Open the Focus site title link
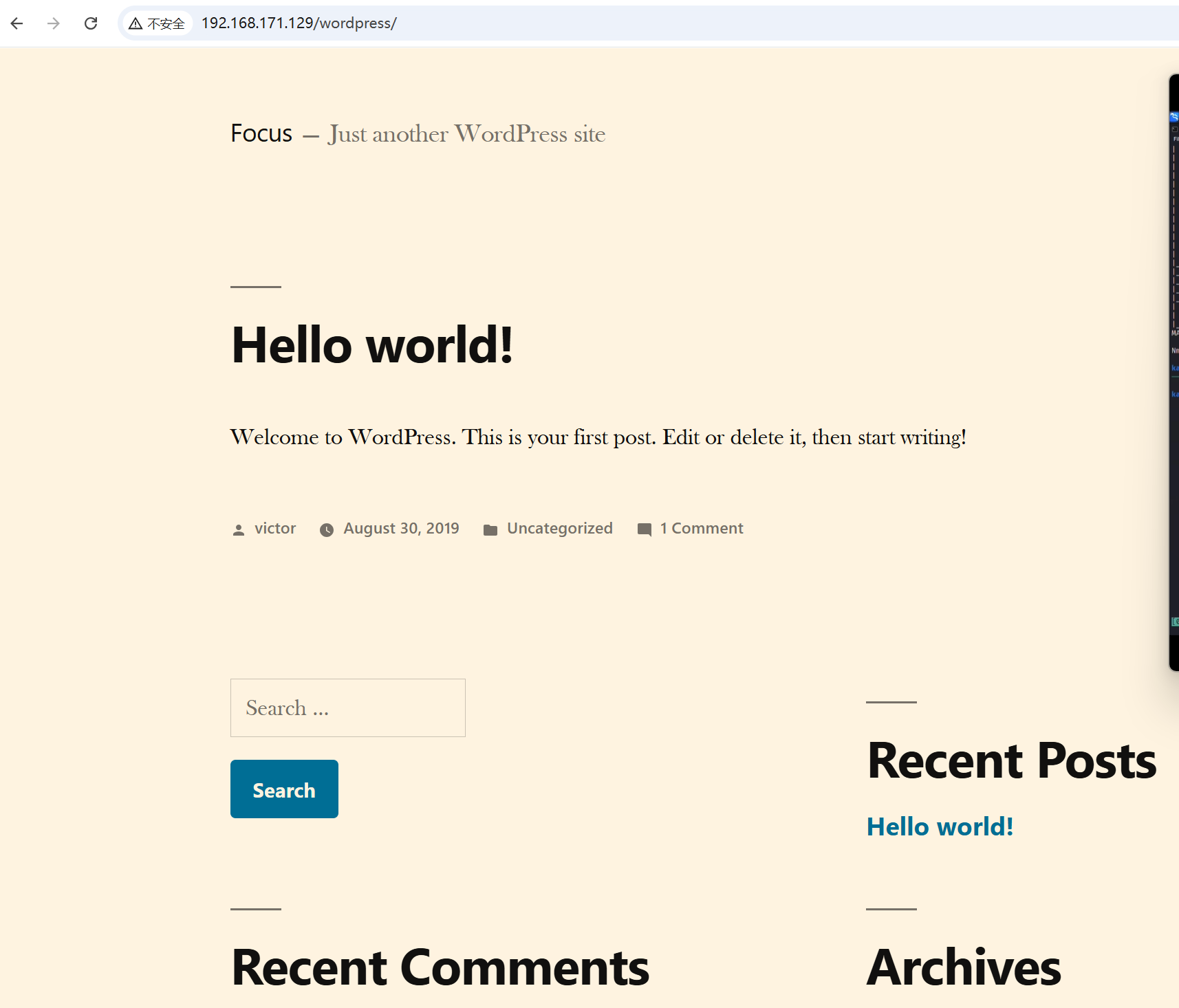This screenshot has width=1179, height=1008. [261, 133]
